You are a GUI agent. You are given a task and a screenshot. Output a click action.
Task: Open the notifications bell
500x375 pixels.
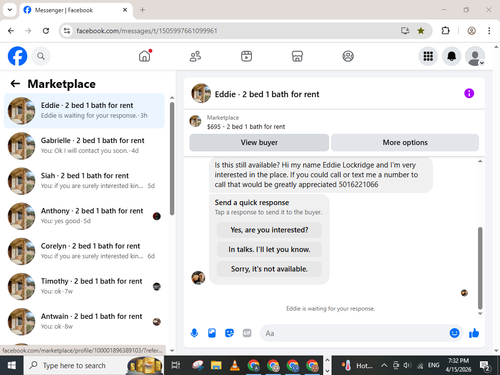click(451, 56)
